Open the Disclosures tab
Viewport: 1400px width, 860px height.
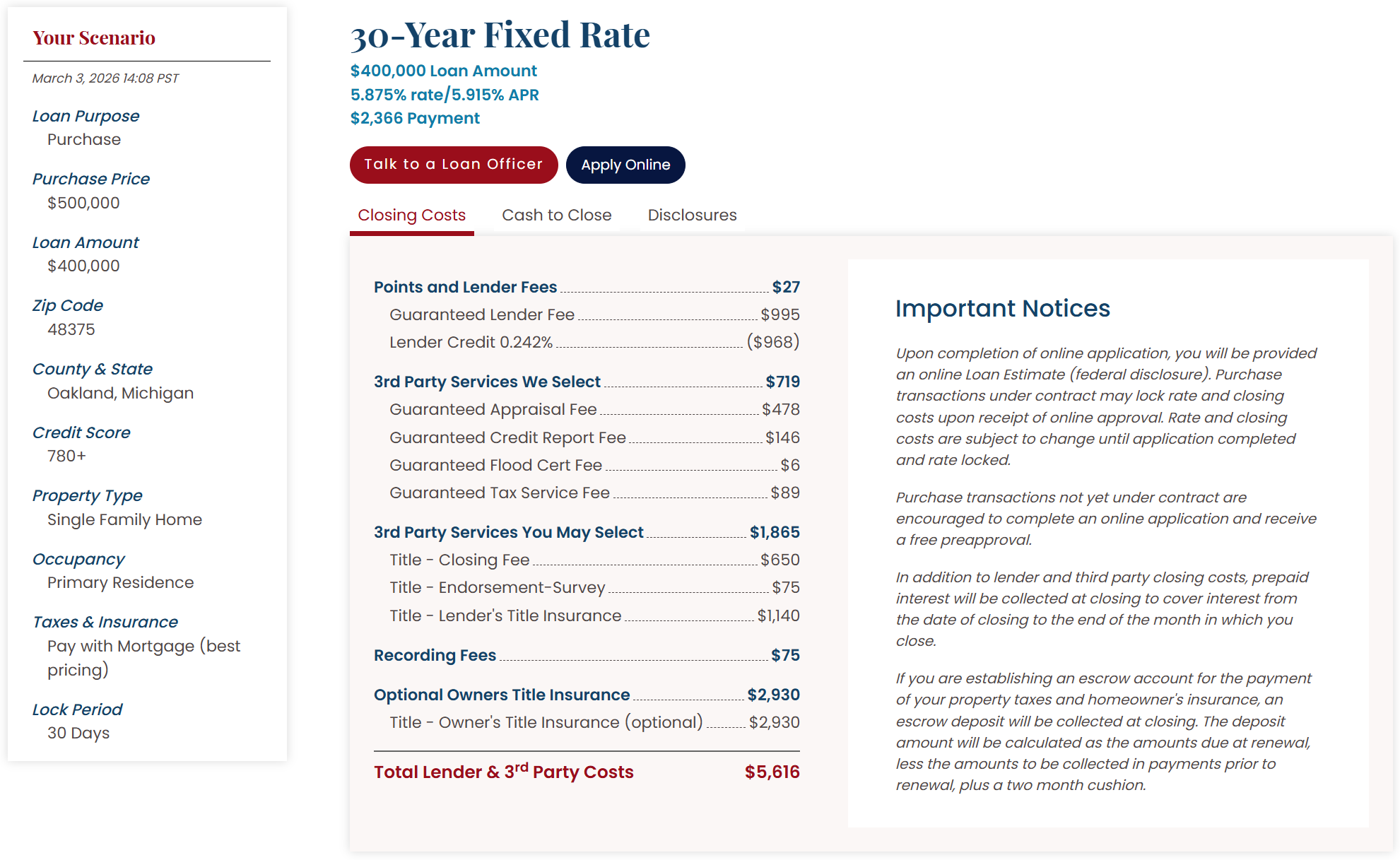(x=691, y=215)
